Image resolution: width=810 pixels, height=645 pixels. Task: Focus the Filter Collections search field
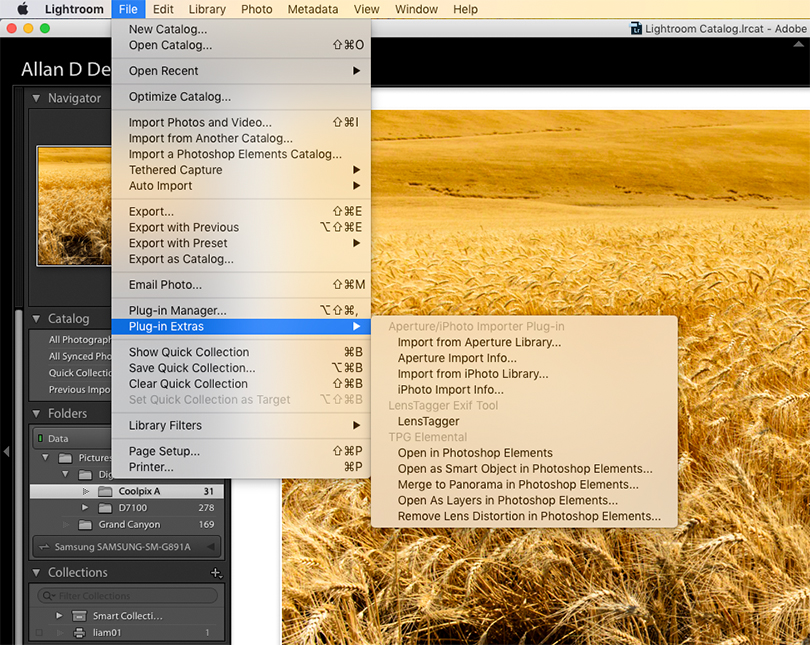click(x=127, y=596)
